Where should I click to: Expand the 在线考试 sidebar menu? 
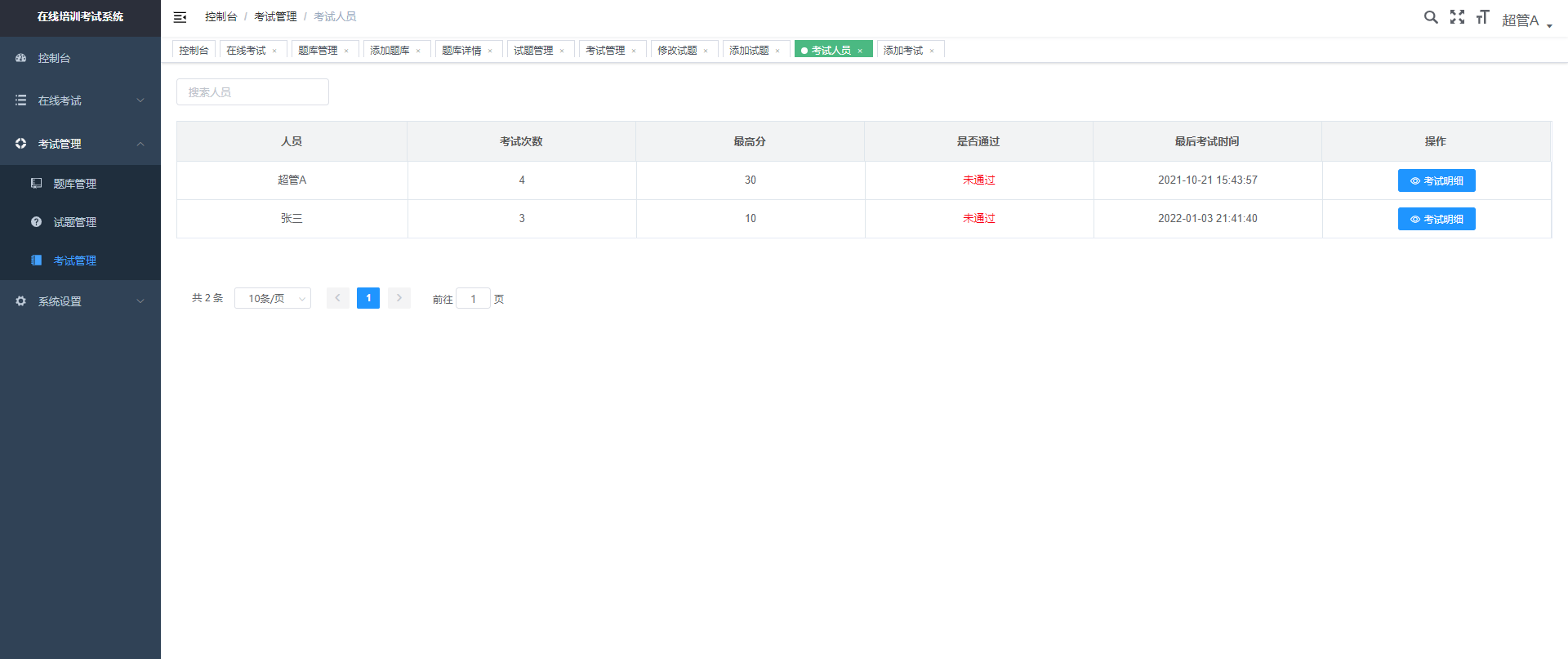tap(140, 100)
